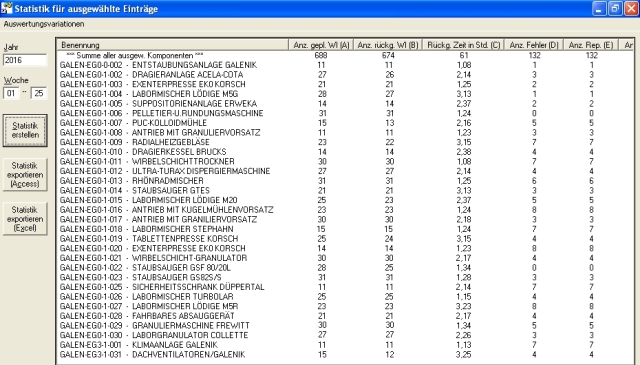The height and width of the screenshot is (365, 640).
Task: Select row DRAGIERKESSEL BRUCKS
Action: coord(344,152)
